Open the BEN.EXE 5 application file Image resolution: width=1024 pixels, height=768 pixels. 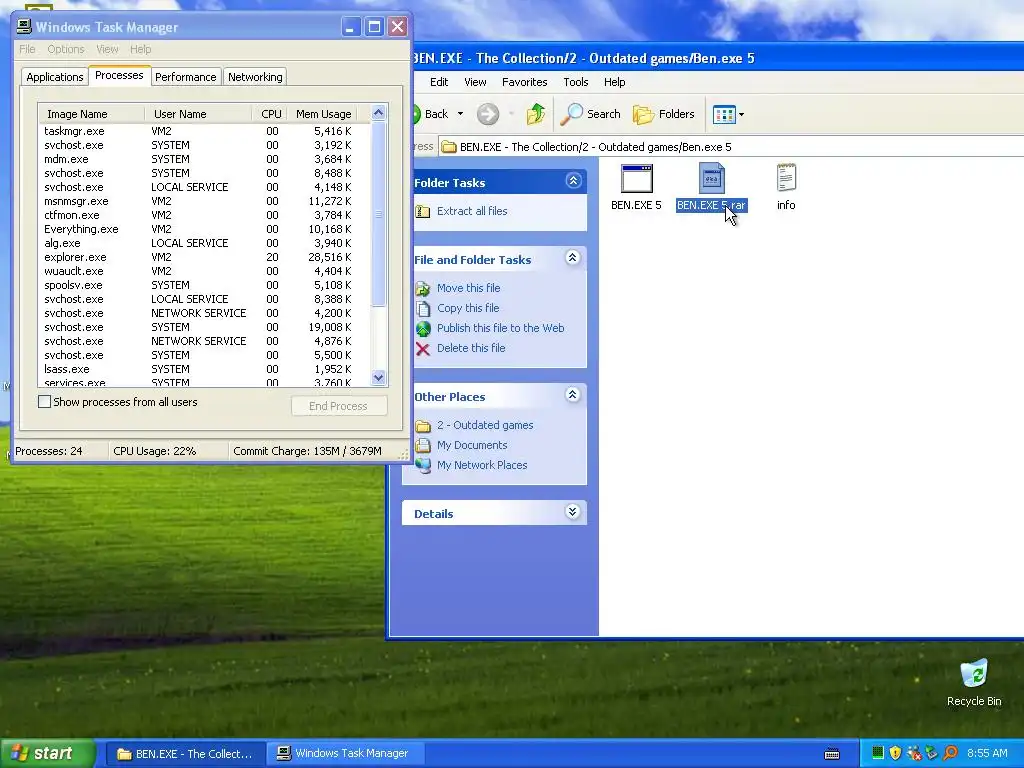coord(636,186)
